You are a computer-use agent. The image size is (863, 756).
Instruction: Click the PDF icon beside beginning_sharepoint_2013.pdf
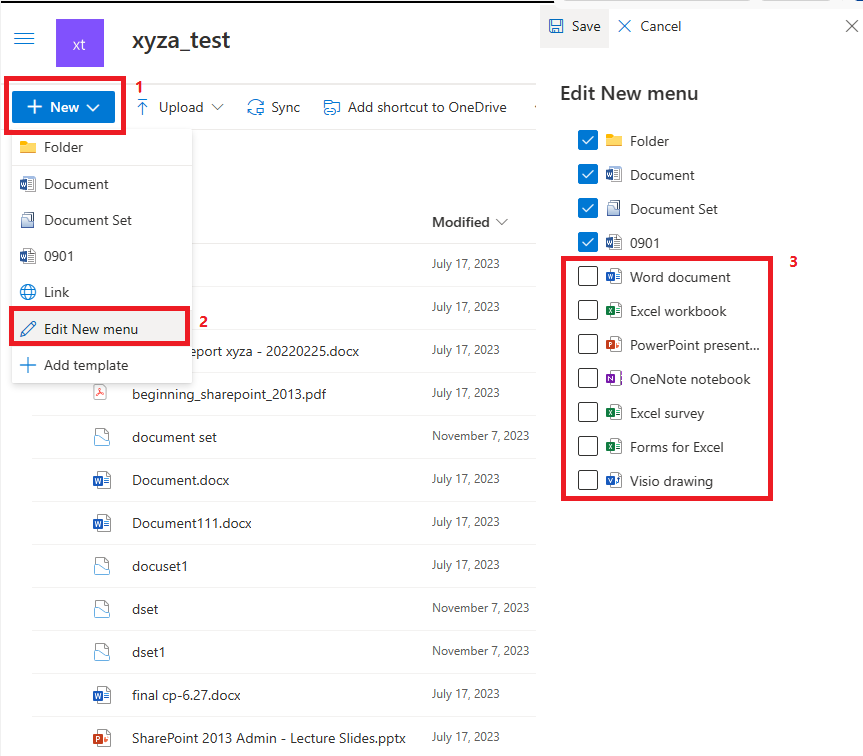coord(101,393)
